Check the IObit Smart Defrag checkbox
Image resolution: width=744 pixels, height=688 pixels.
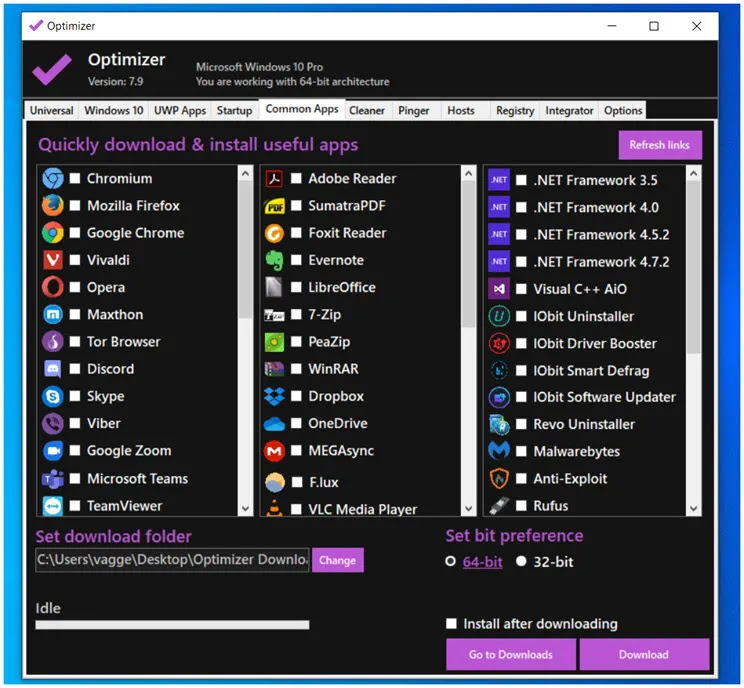pos(521,371)
